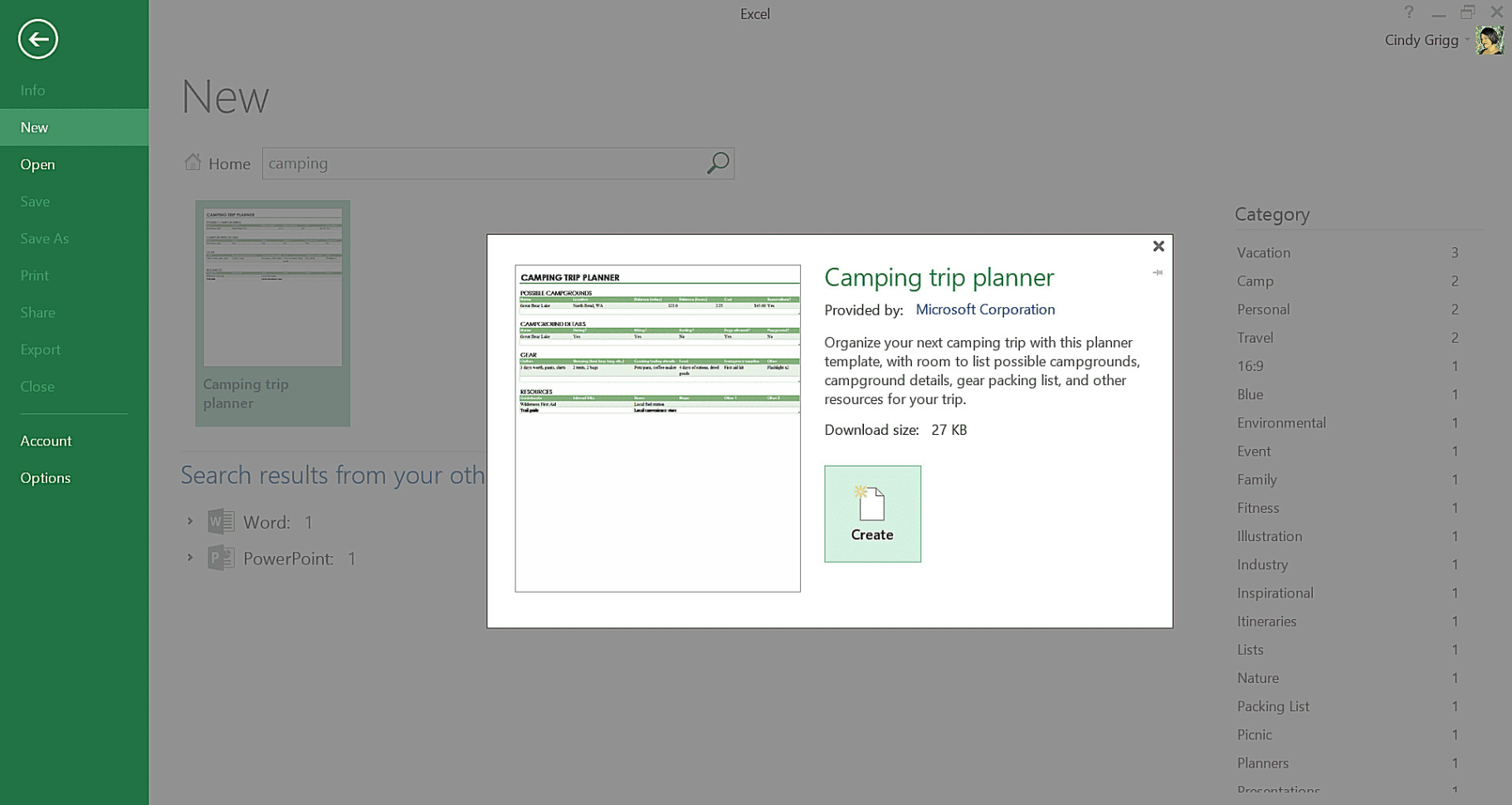This screenshot has width=1512, height=805.
Task: Filter by Lists category
Action: click(1348, 649)
